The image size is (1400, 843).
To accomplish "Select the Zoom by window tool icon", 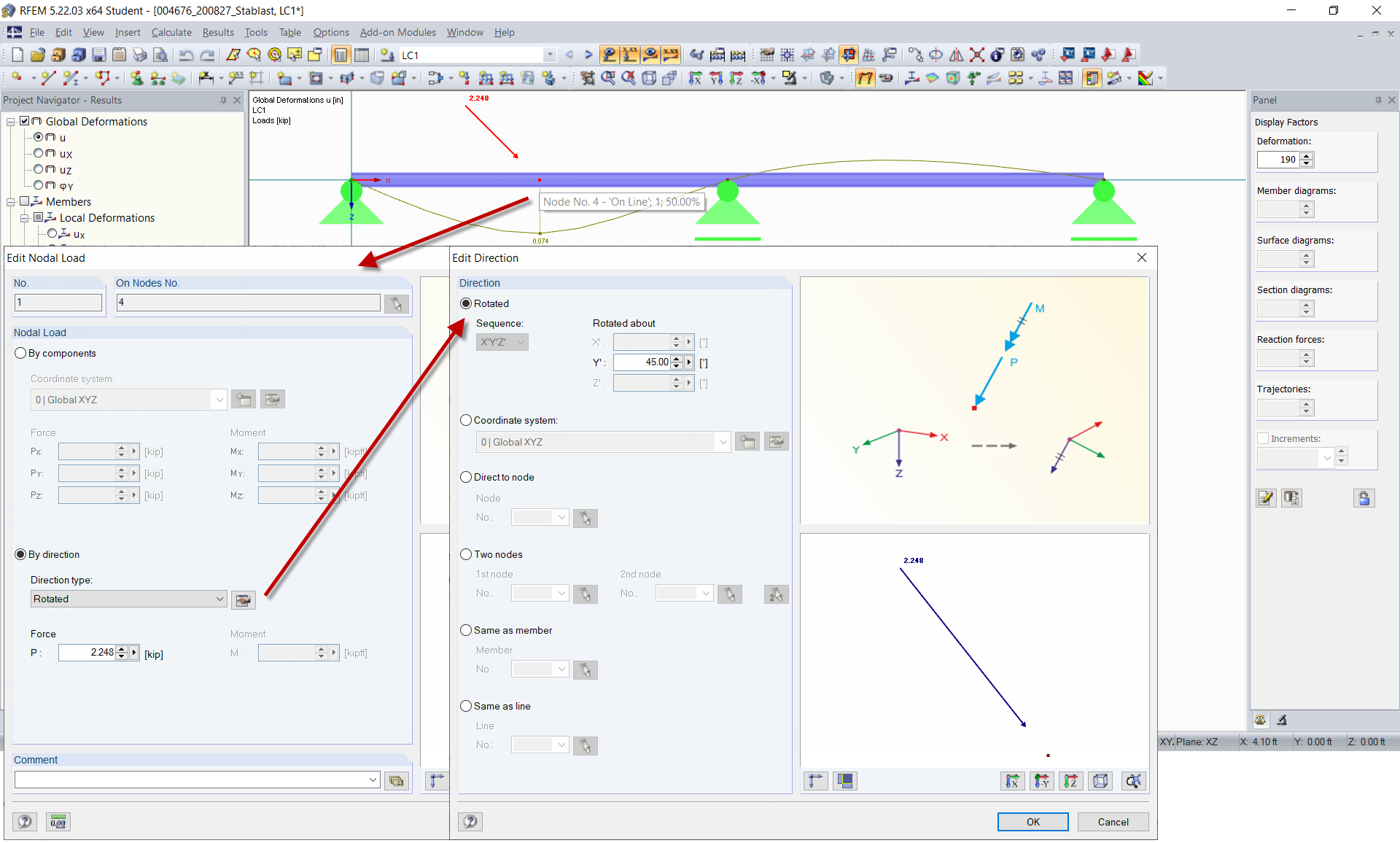I will click(x=609, y=78).
